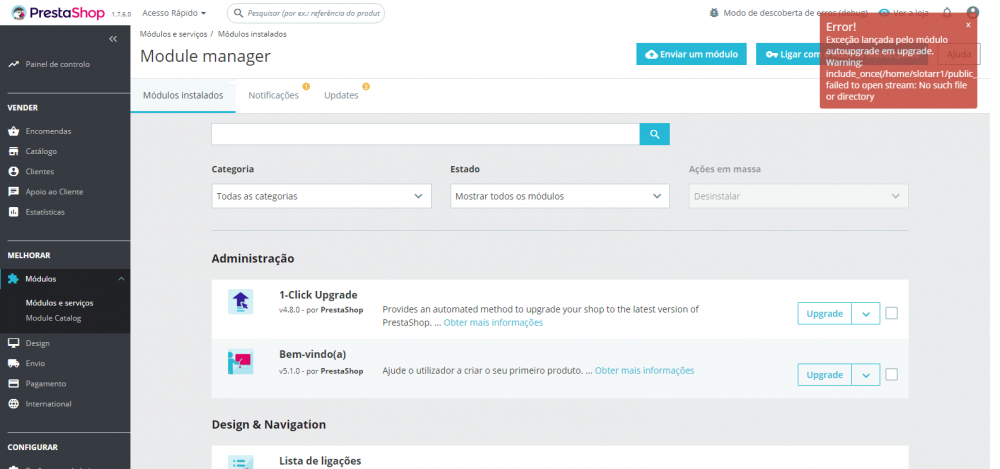Open the Acesso Rápido dropdown
This screenshot has width=1000, height=469.
174,13
